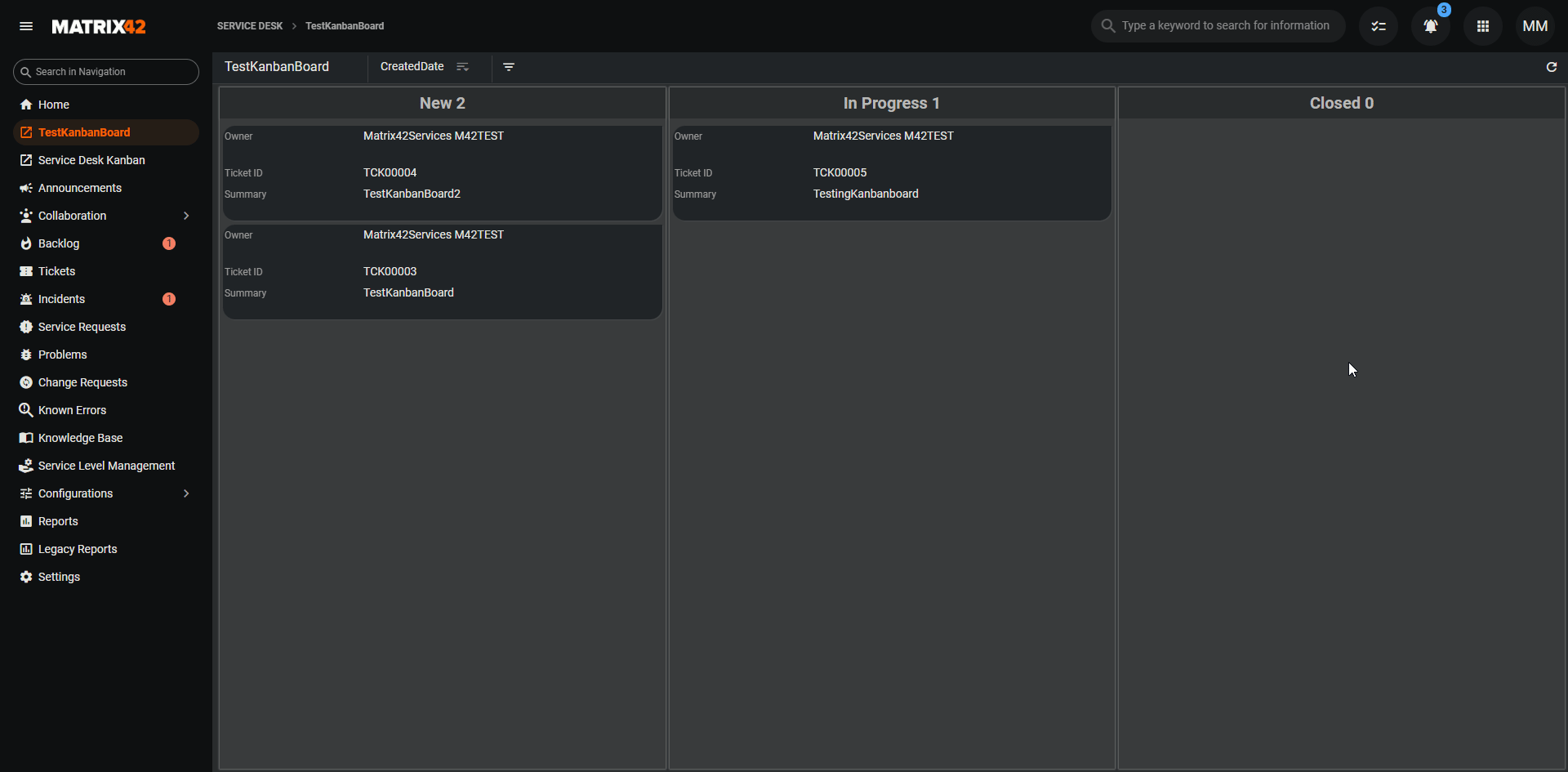Expand the Configurations submenu chevron
Screen dimensions: 1568x772
click(186, 493)
